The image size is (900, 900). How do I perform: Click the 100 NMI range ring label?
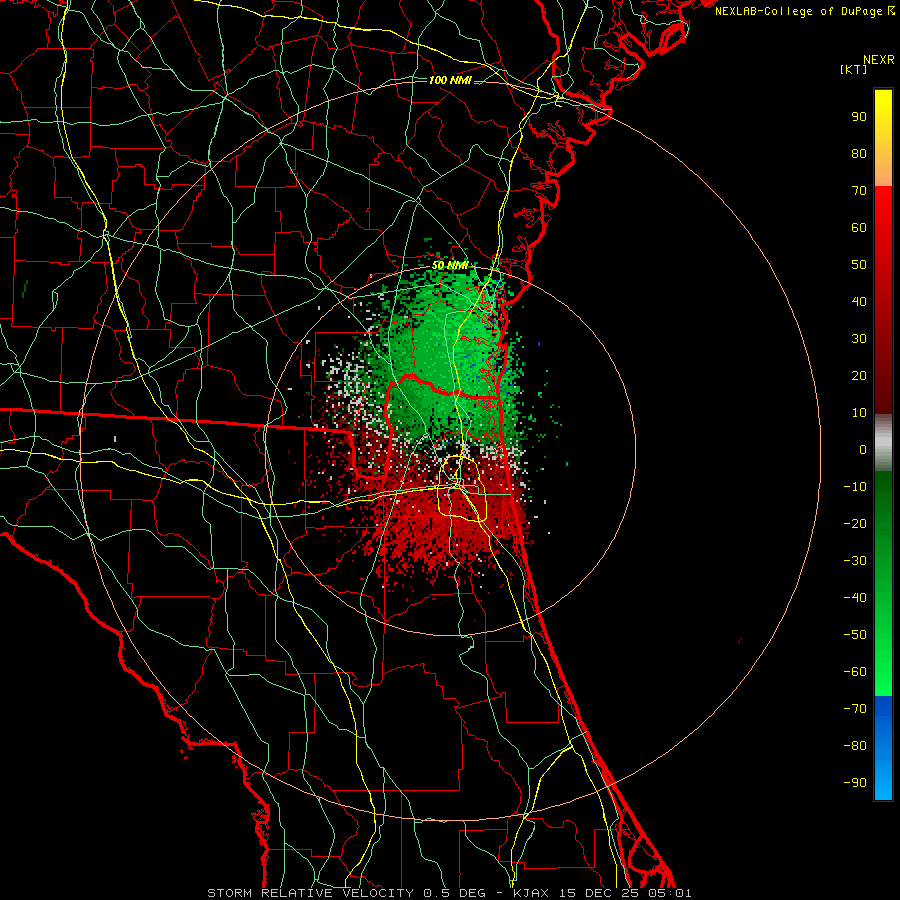pyautogui.click(x=450, y=80)
